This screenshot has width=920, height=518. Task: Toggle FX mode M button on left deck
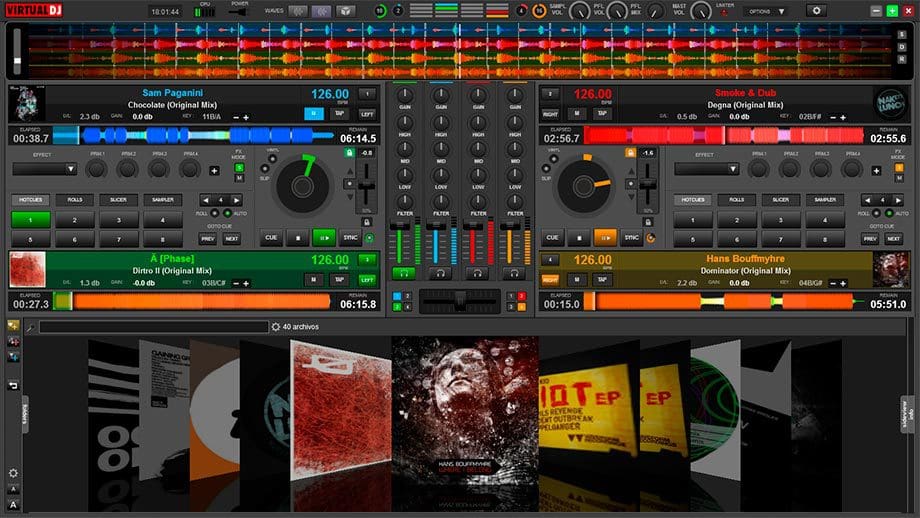[239, 178]
